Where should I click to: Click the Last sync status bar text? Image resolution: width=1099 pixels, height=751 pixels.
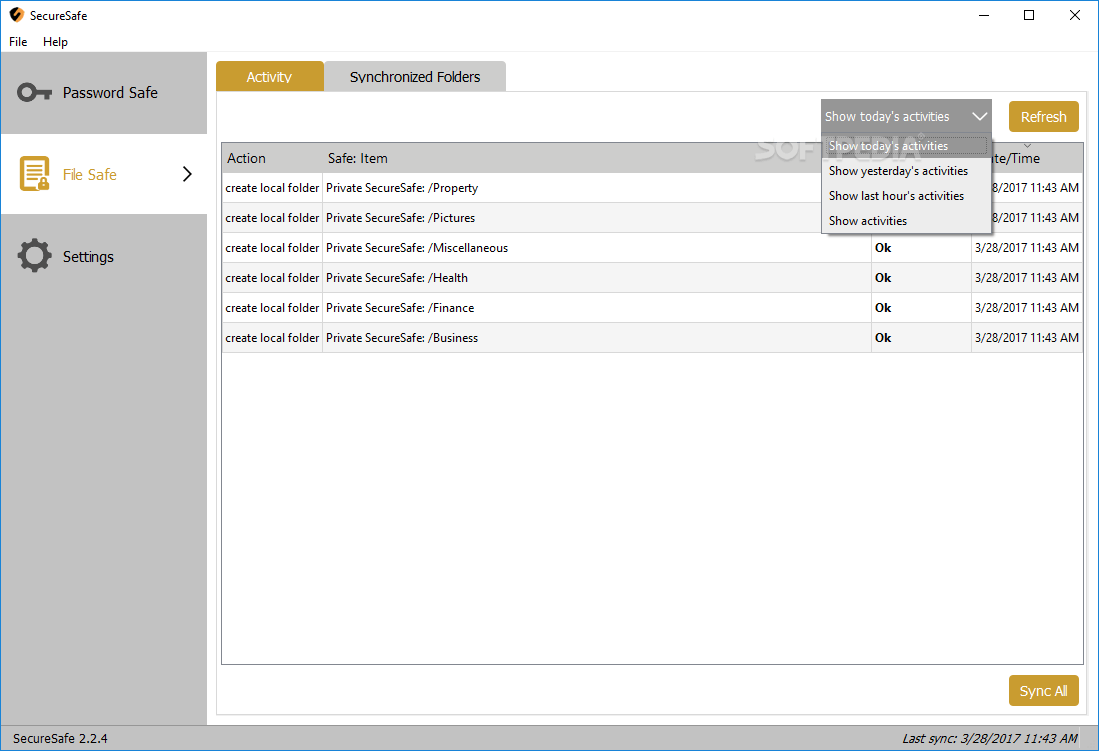coord(990,738)
